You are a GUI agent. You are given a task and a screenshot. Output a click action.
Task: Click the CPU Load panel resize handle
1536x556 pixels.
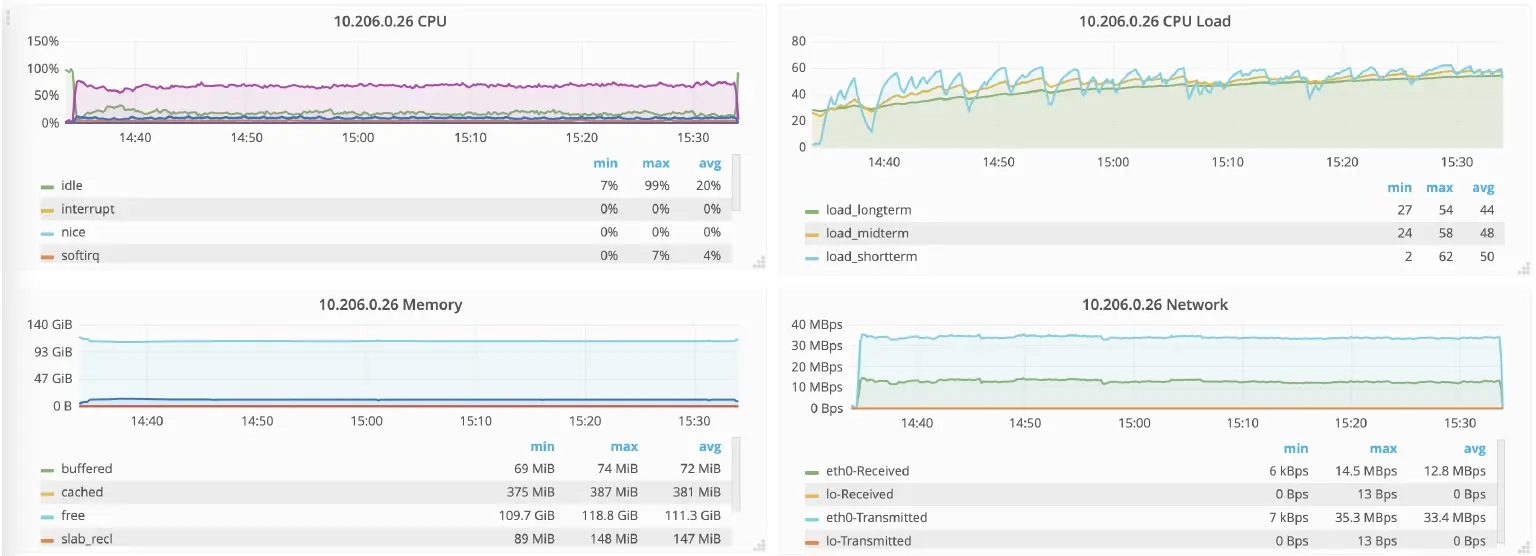[x=1523, y=267]
